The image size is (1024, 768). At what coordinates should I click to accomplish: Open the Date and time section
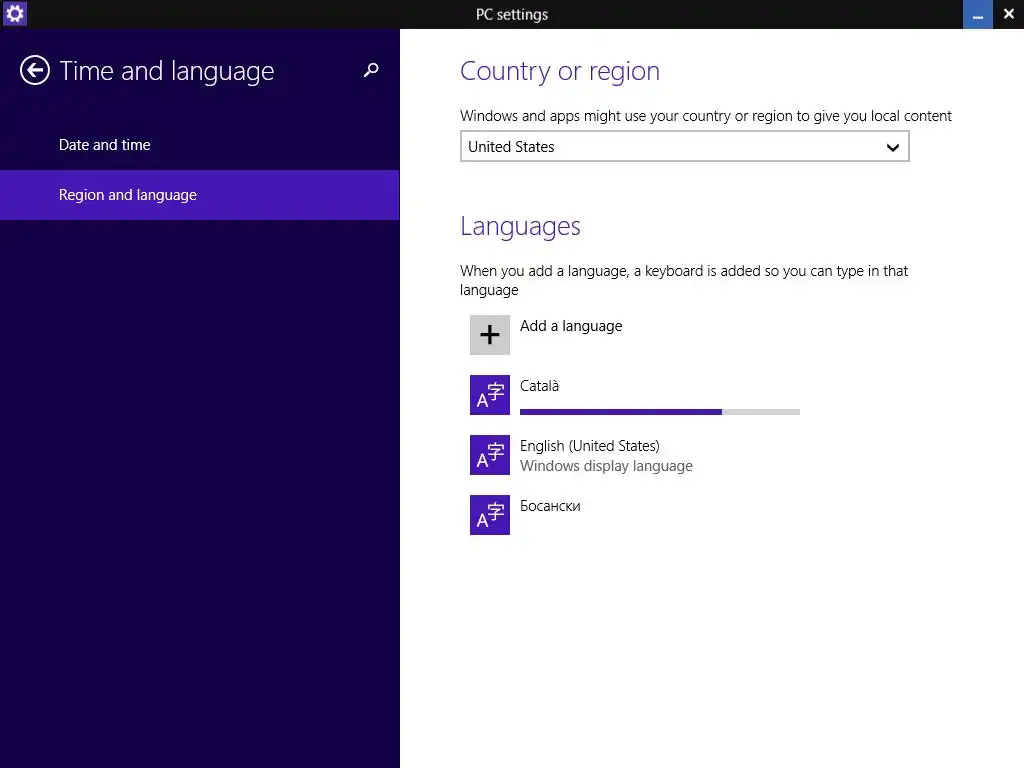click(x=200, y=145)
